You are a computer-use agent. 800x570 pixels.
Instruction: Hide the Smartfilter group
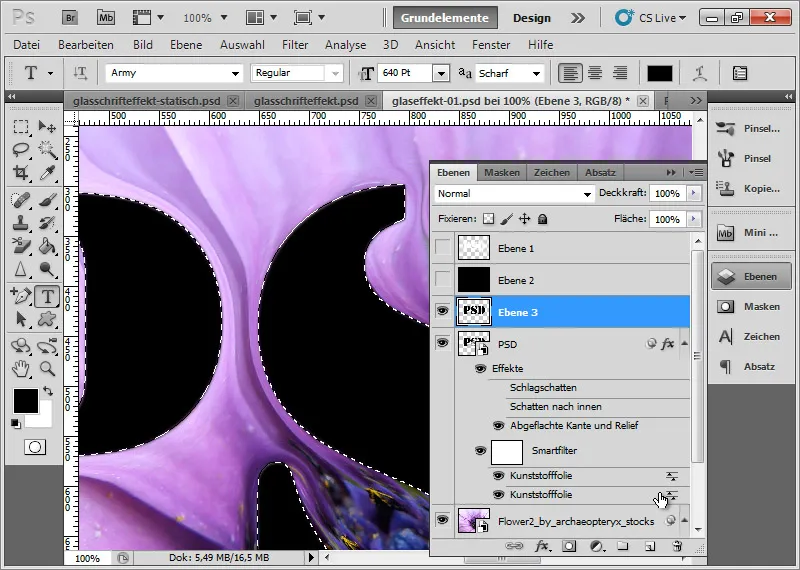(480, 451)
